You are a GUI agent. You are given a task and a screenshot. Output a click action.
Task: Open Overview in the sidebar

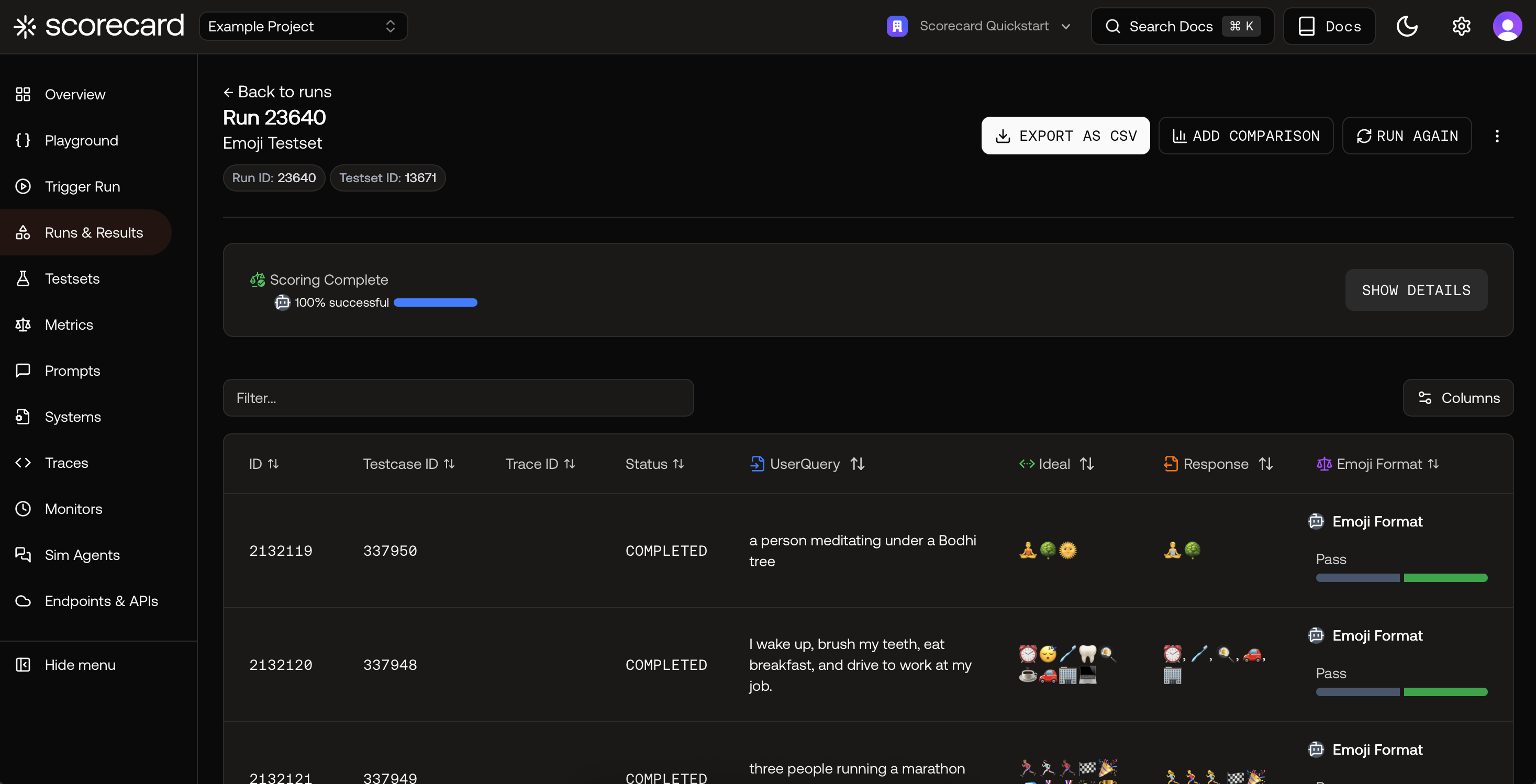pos(75,94)
